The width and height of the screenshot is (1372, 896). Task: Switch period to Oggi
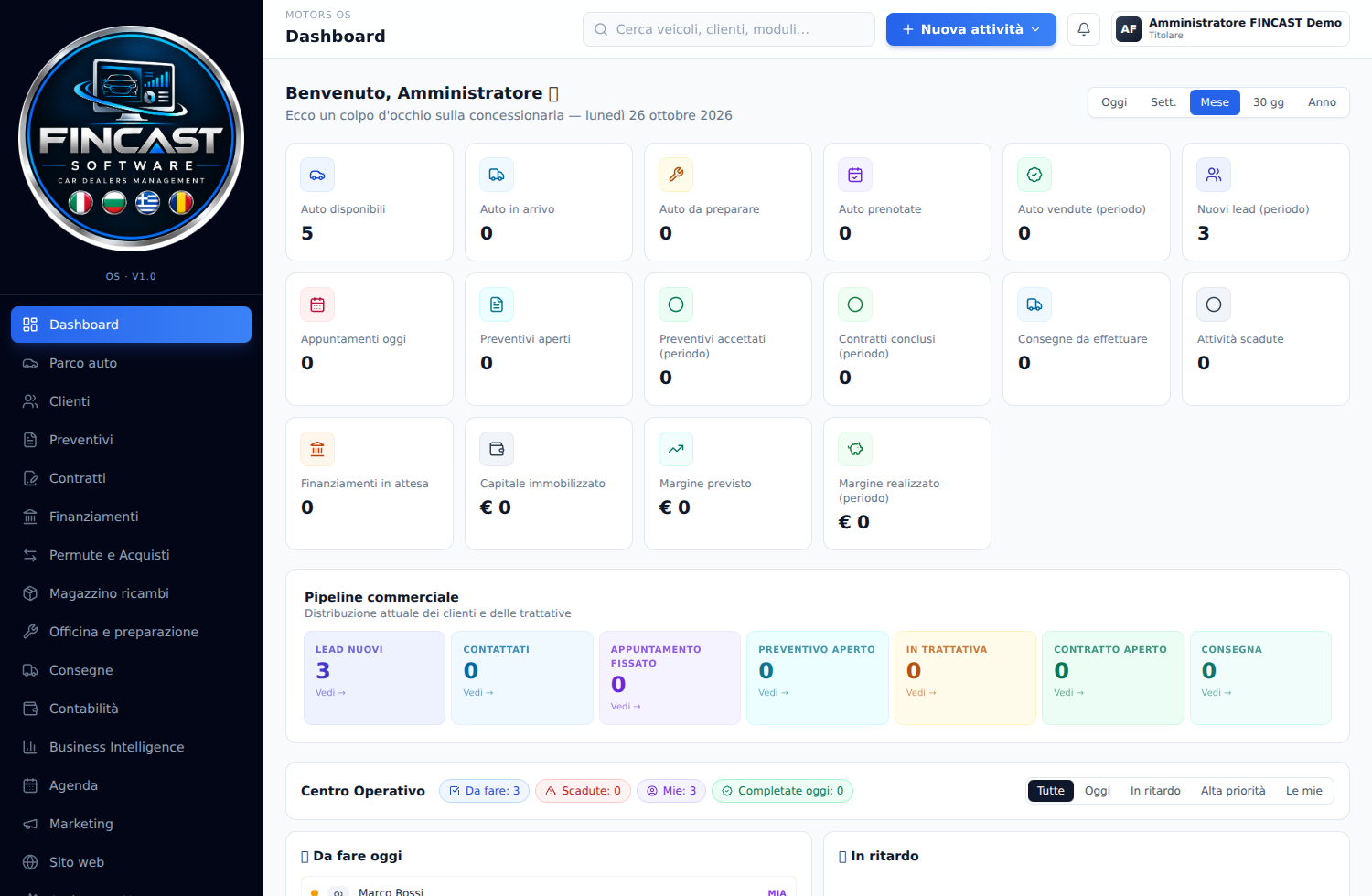tap(1114, 102)
